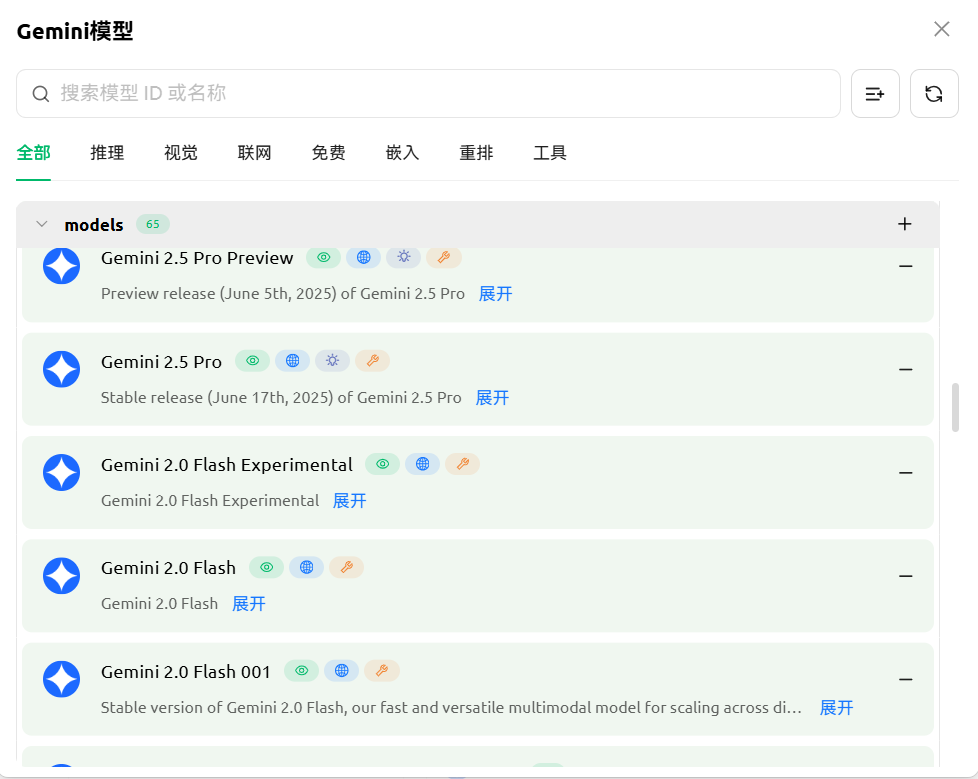Click Gemini 2.5 Pro reasoning sun tag
The image size is (978, 779).
(332, 361)
